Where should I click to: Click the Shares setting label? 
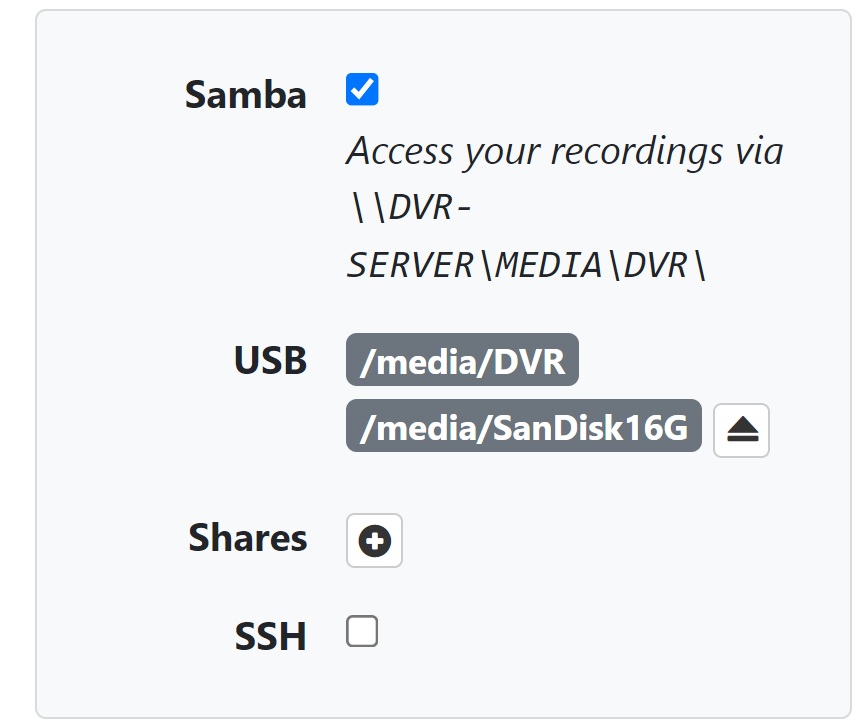247,538
